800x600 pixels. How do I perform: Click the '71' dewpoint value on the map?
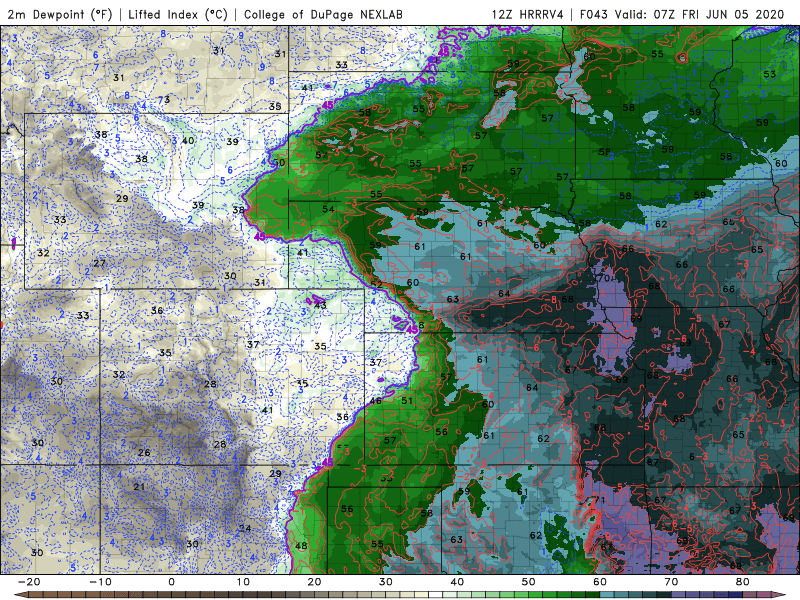tap(599, 499)
